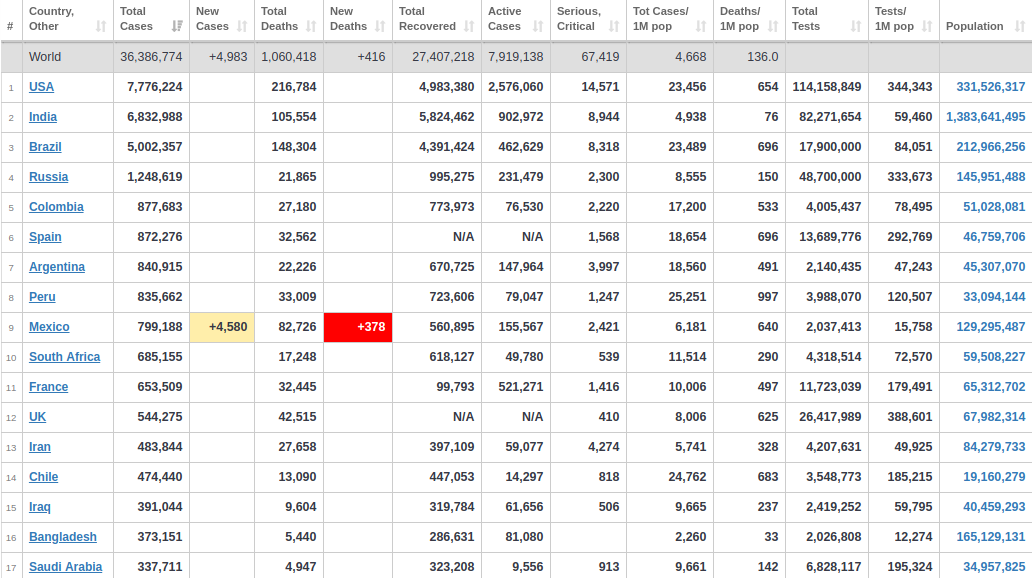
Task: Sort by Serious, Critical arrow icon
Action: [x=613, y=26]
